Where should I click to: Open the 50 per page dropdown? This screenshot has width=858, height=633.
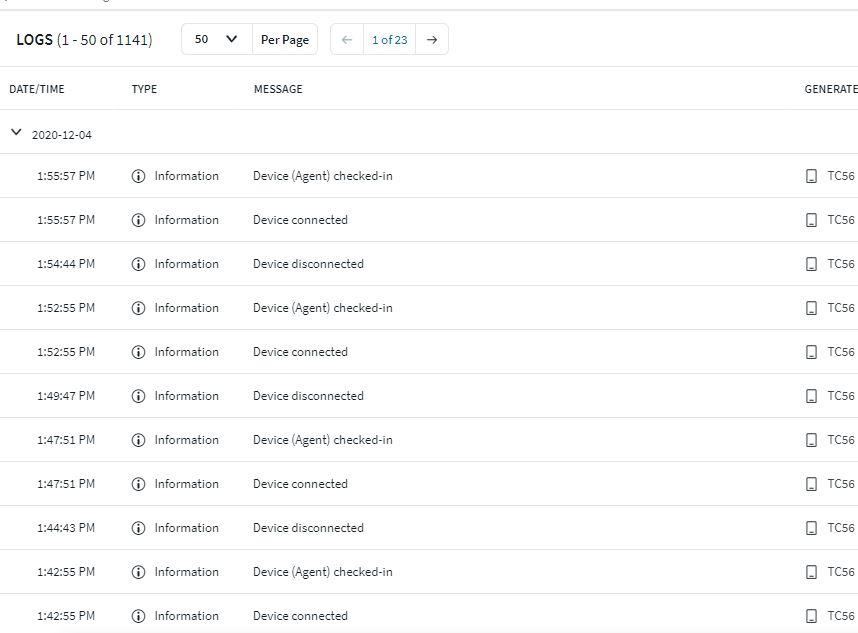[x=216, y=39]
